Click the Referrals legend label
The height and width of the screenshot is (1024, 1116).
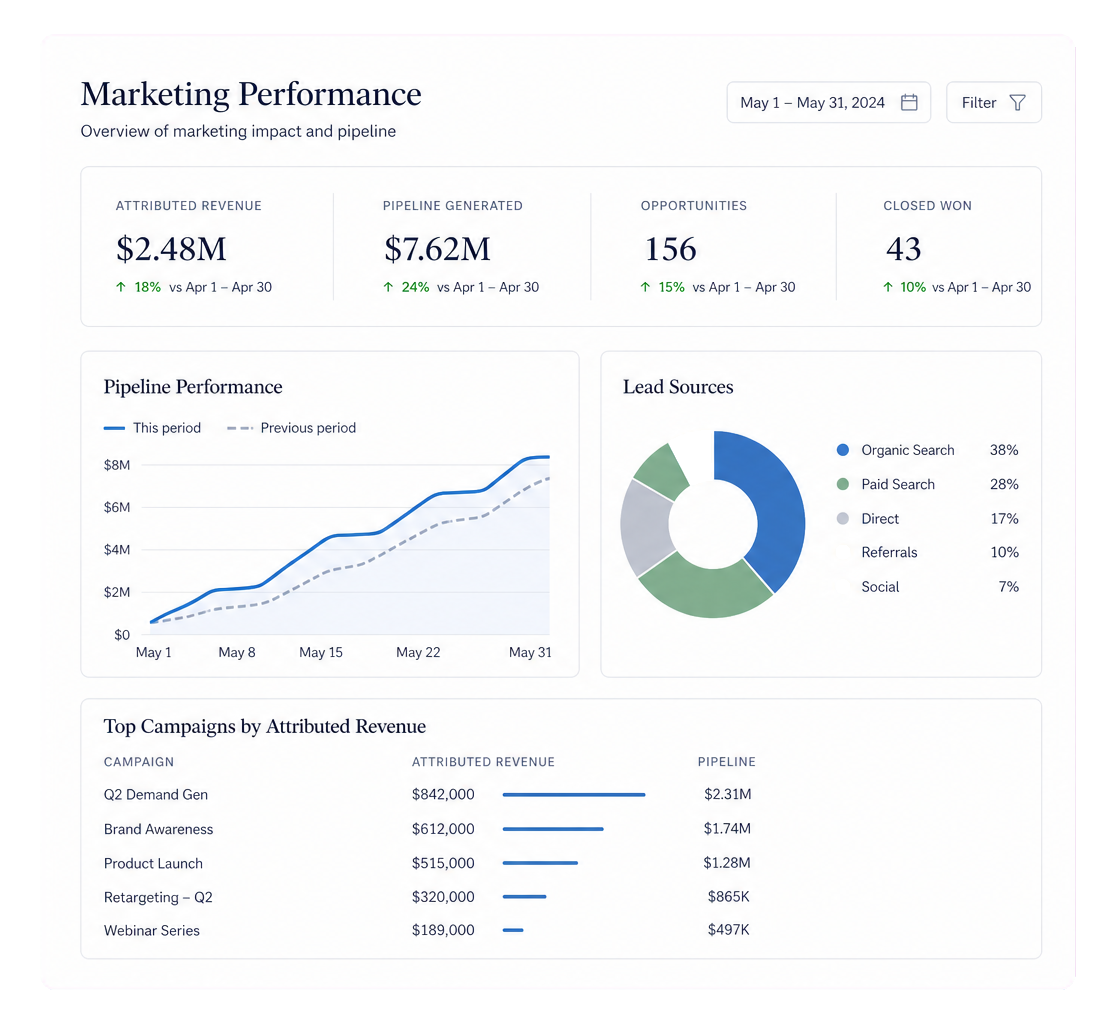pos(889,552)
